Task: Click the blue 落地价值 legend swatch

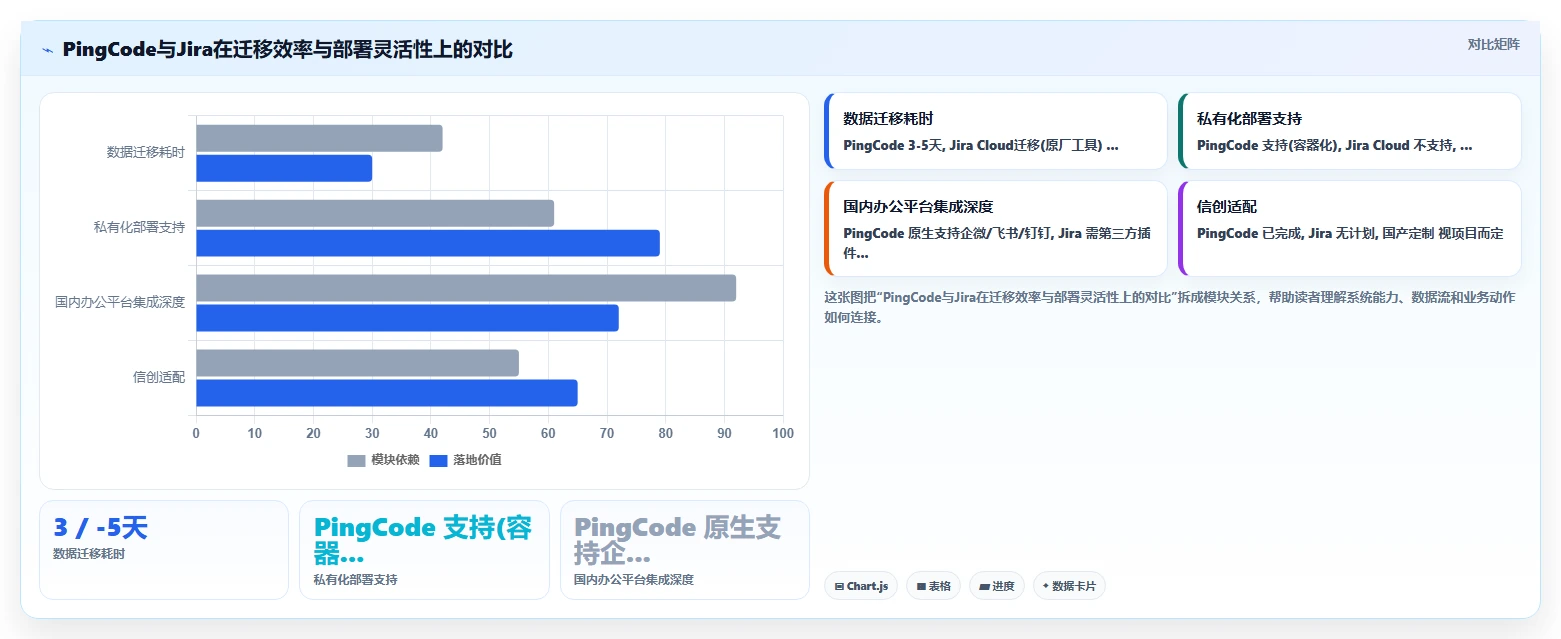Action: 439,460
